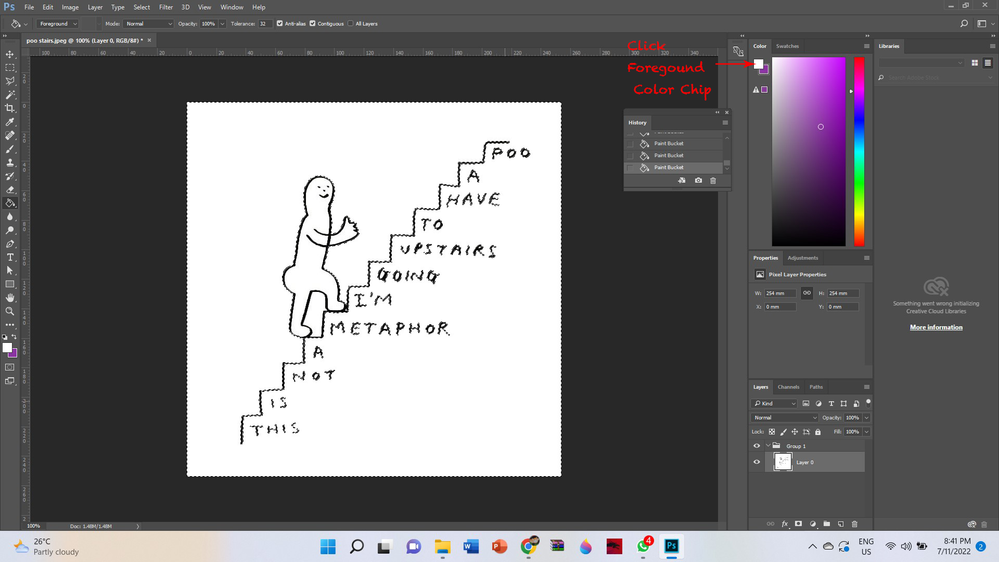The height and width of the screenshot is (562, 999).
Task: Create new document from current state
Action: point(682,180)
